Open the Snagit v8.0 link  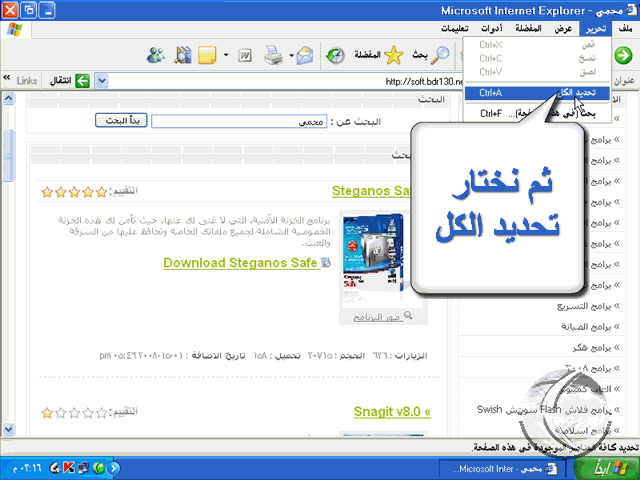click(392, 411)
